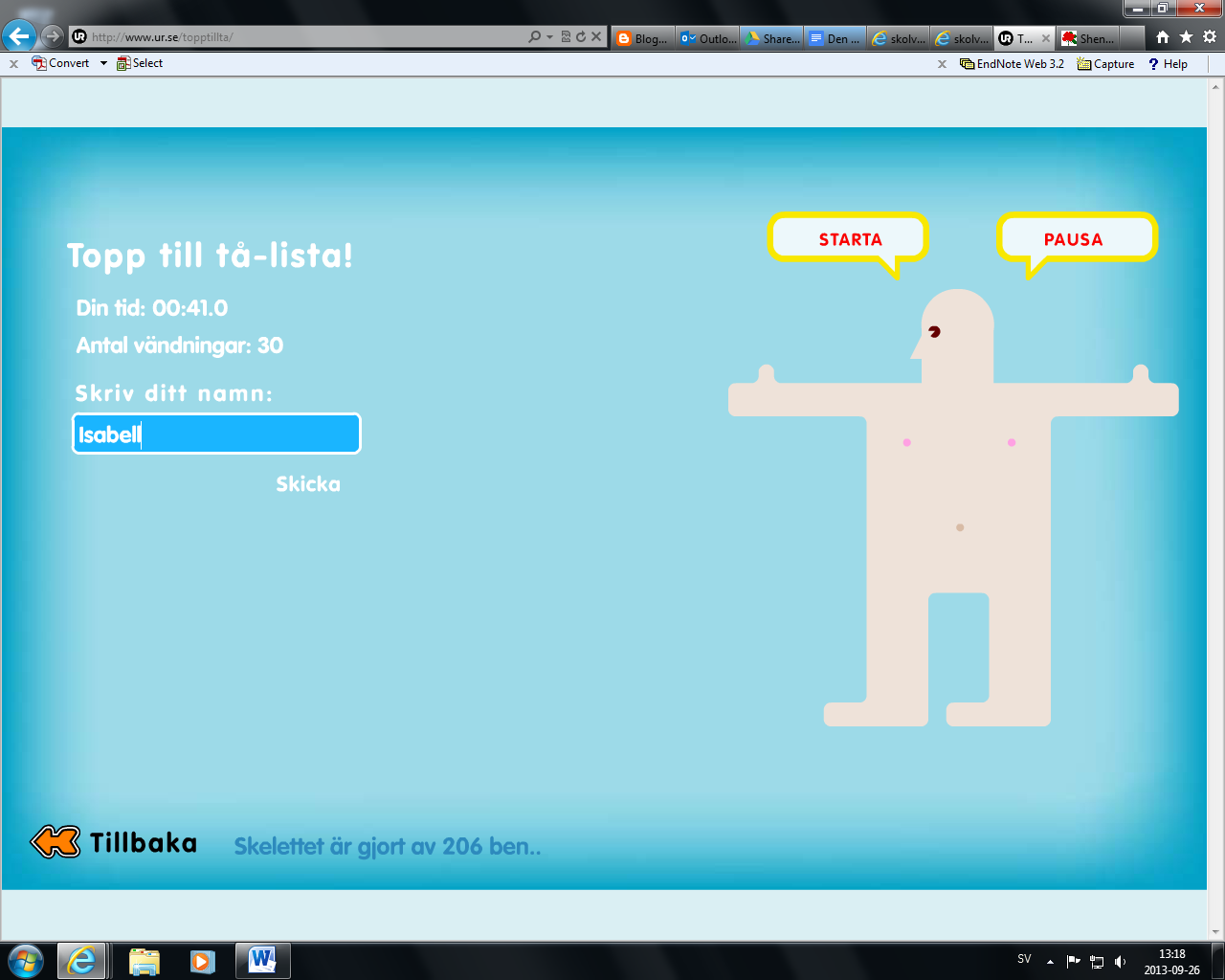
Task: Show hidden tray icons arrow
Action: (1050, 961)
